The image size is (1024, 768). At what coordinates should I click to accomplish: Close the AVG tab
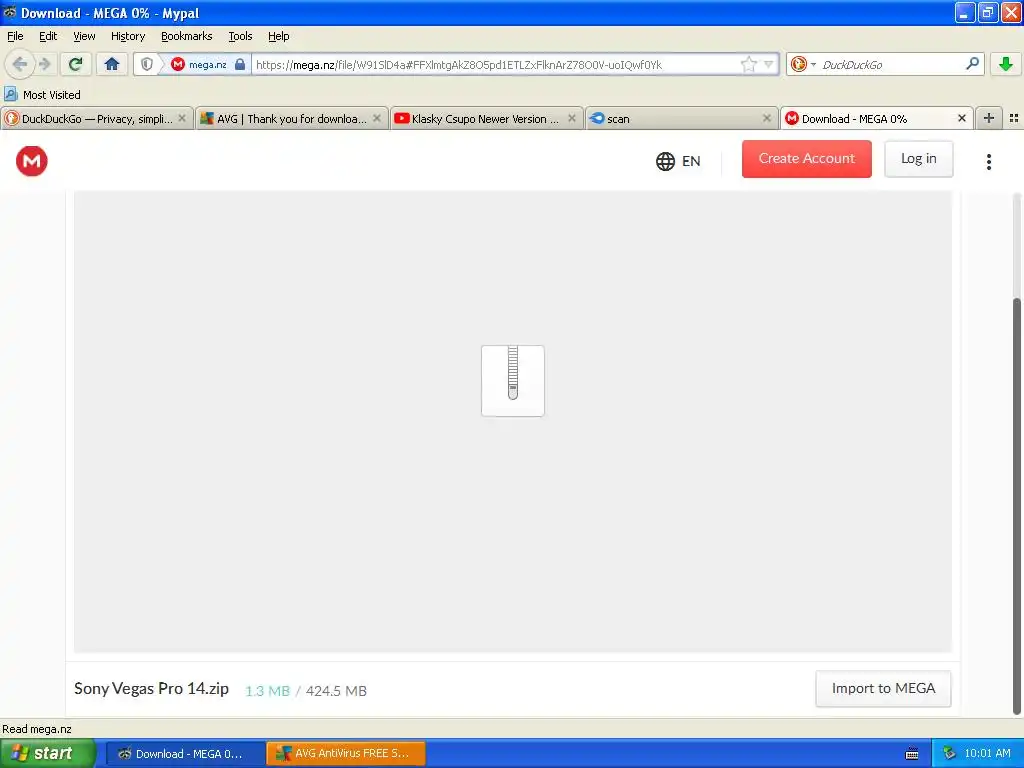tap(377, 118)
